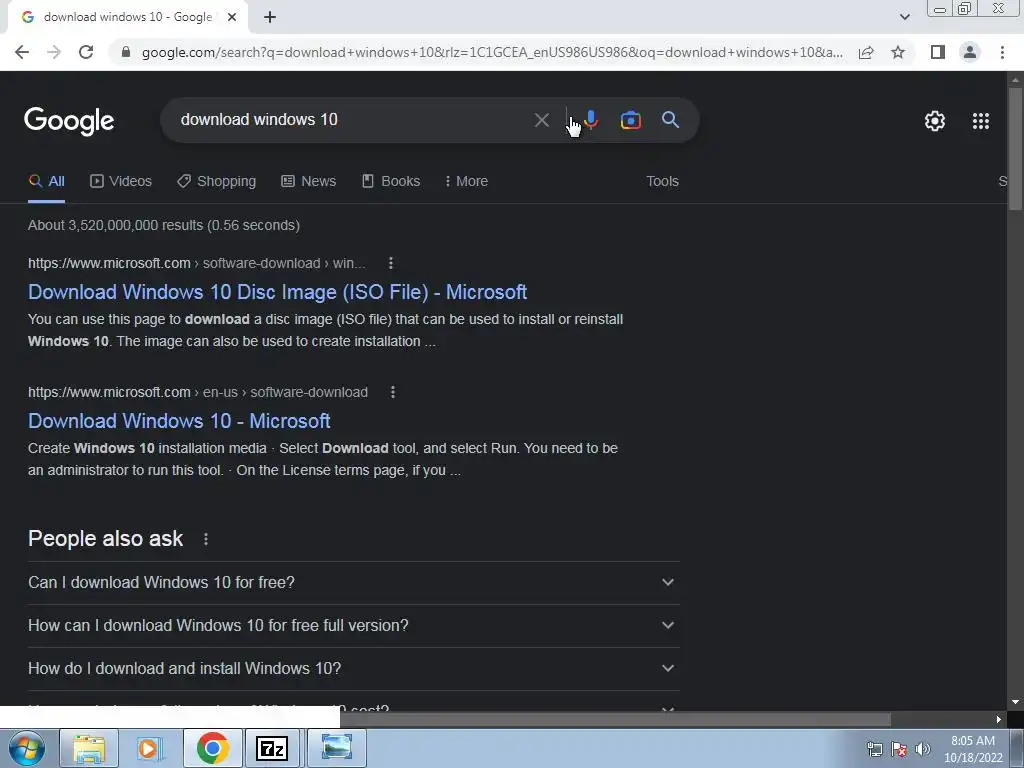Open 'Download Windows 10 - Microsoft' result
This screenshot has height=768, width=1024.
(x=179, y=421)
